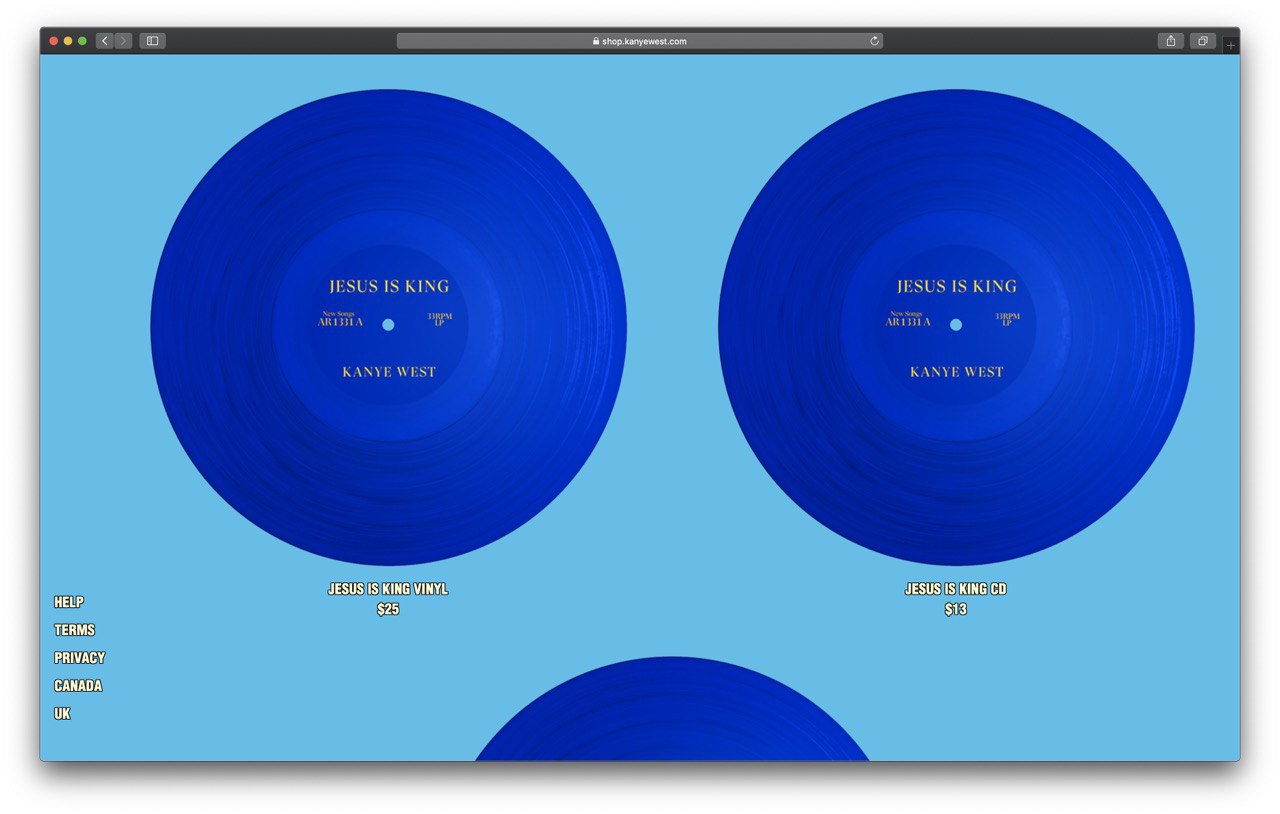Open the TERMS link
This screenshot has height=814, width=1280.
pyautogui.click(x=75, y=630)
